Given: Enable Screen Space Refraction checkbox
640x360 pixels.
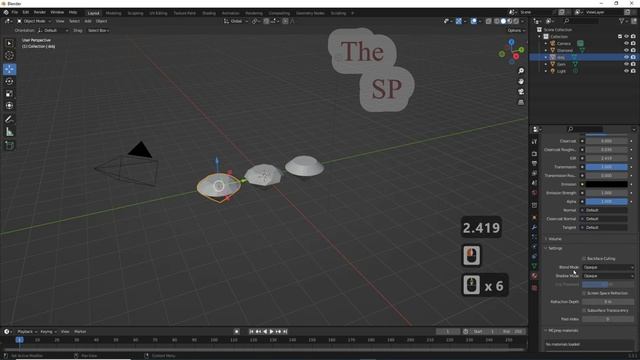Looking at the screenshot, I should pos(584,293).
